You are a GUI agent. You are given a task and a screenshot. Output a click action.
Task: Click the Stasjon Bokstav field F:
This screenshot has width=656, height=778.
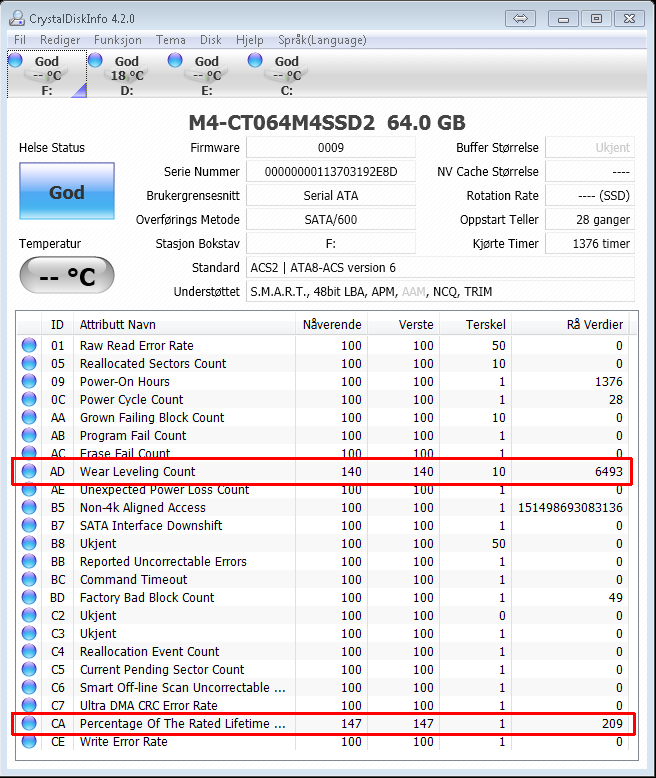(x=331, y=244)
